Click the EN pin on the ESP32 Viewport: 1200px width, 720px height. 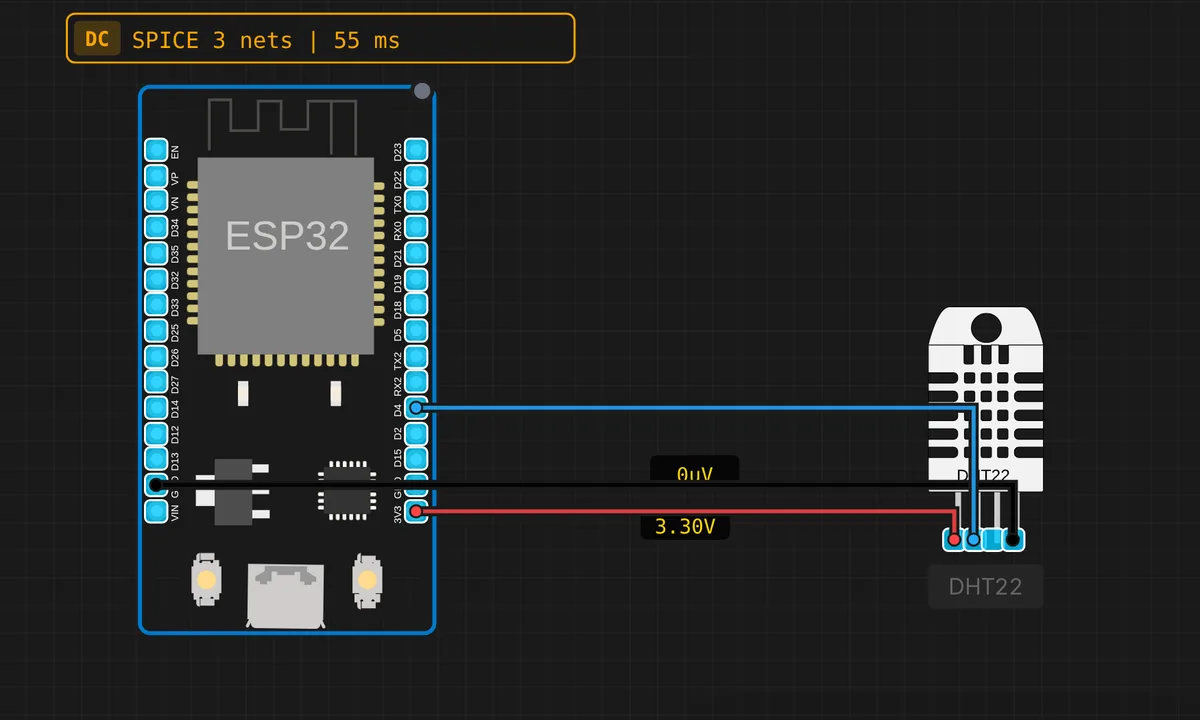point(156,150)
